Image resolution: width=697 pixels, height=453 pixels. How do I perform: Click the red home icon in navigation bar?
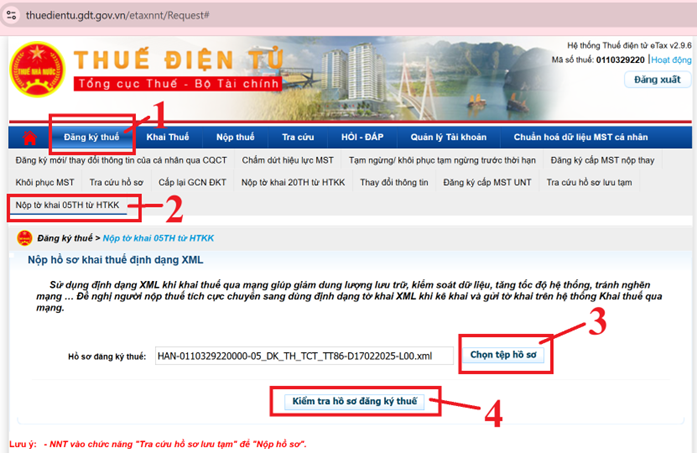pos(29,137)
